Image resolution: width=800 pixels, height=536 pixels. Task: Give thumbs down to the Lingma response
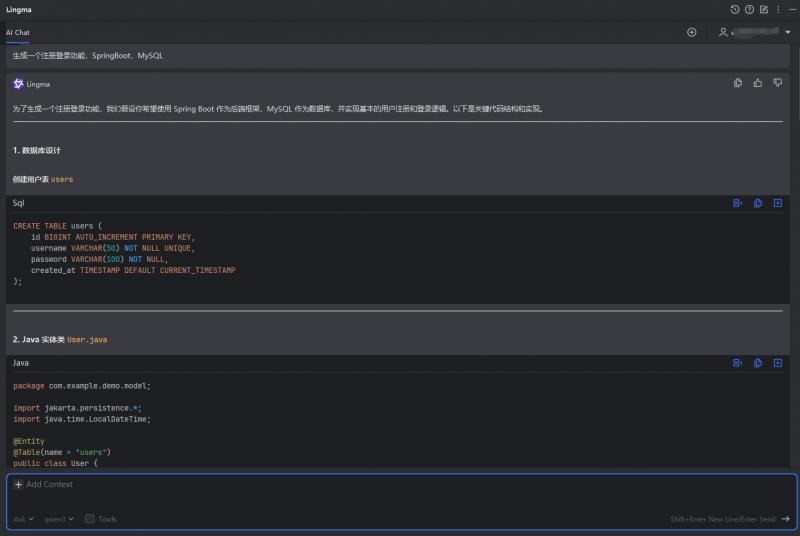[x=777, y=83]
